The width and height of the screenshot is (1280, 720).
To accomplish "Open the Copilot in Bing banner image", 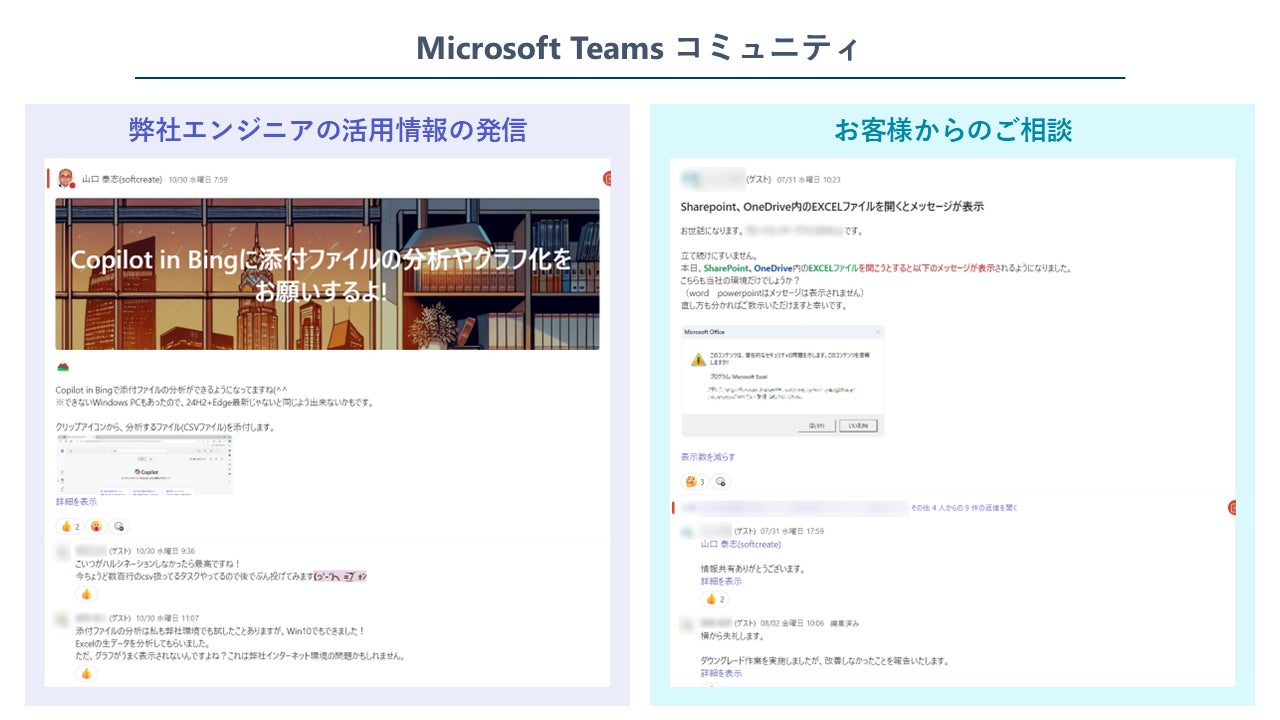I will 327,273.
